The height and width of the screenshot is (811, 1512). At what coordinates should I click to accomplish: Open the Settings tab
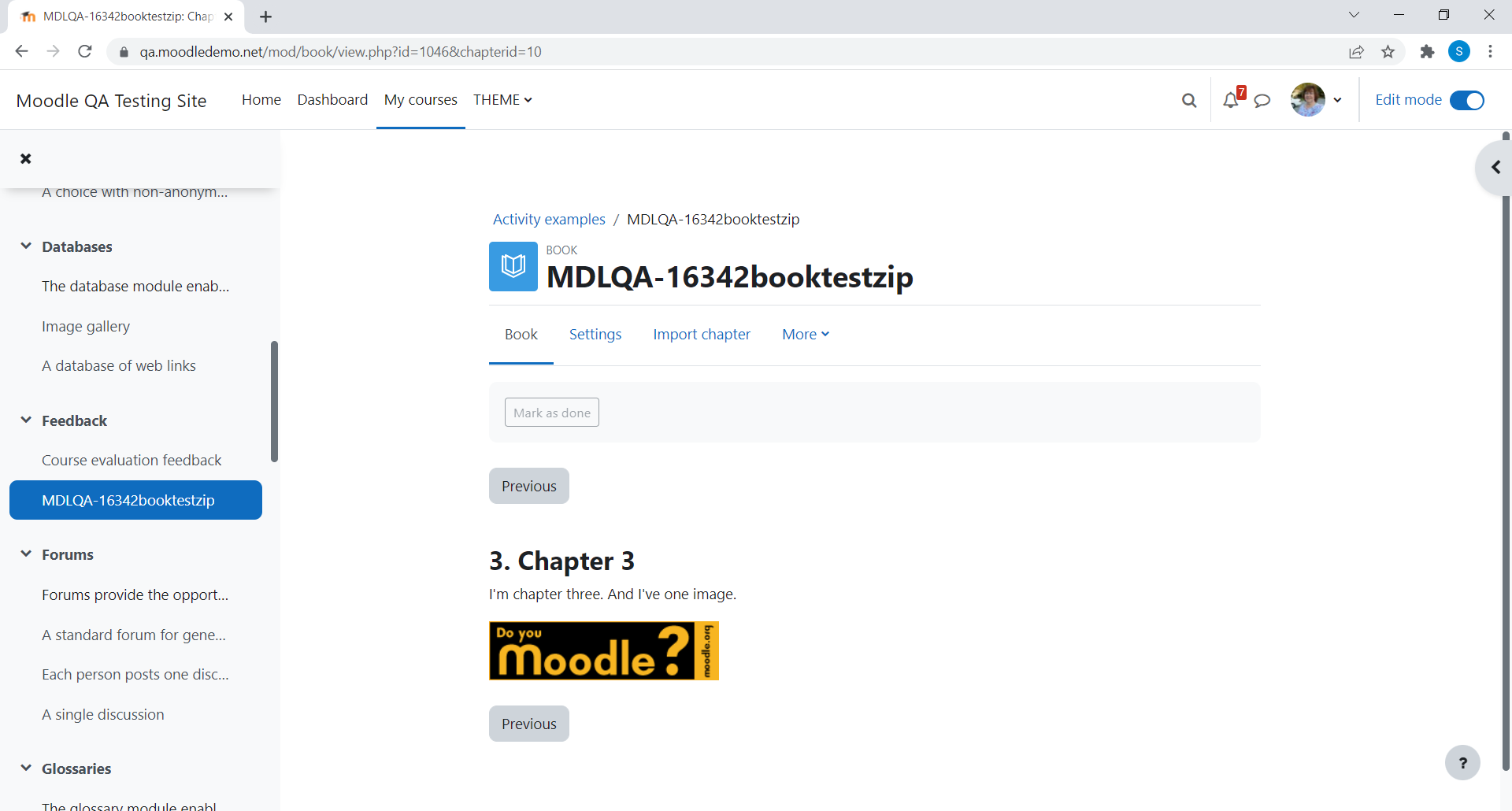point(595,334)
